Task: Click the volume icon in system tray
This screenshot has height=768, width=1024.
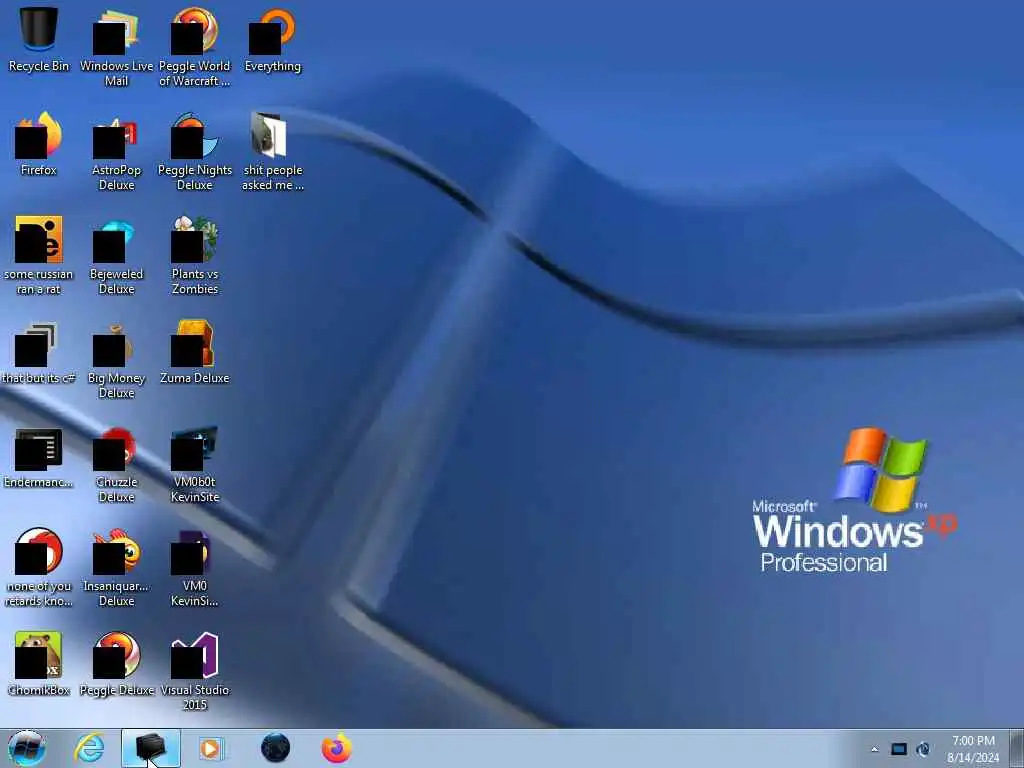Action: tap(923, 749)
